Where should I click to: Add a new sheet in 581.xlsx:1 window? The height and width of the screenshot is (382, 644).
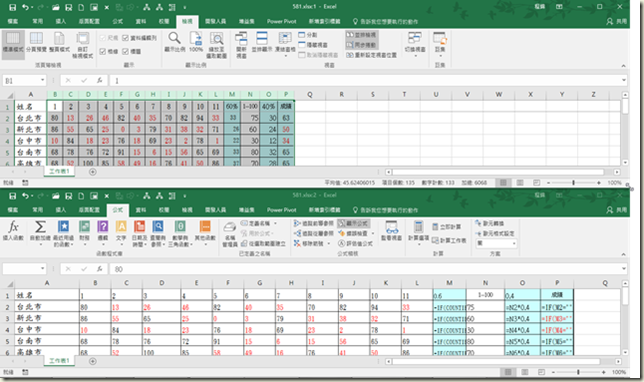pyautogui.click(x=93, y=172)
